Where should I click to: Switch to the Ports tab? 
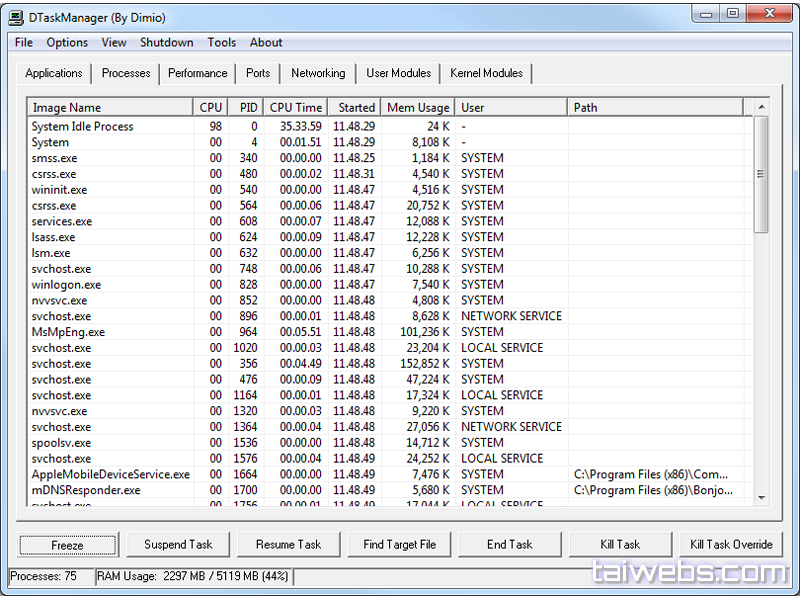pos(258,73)
